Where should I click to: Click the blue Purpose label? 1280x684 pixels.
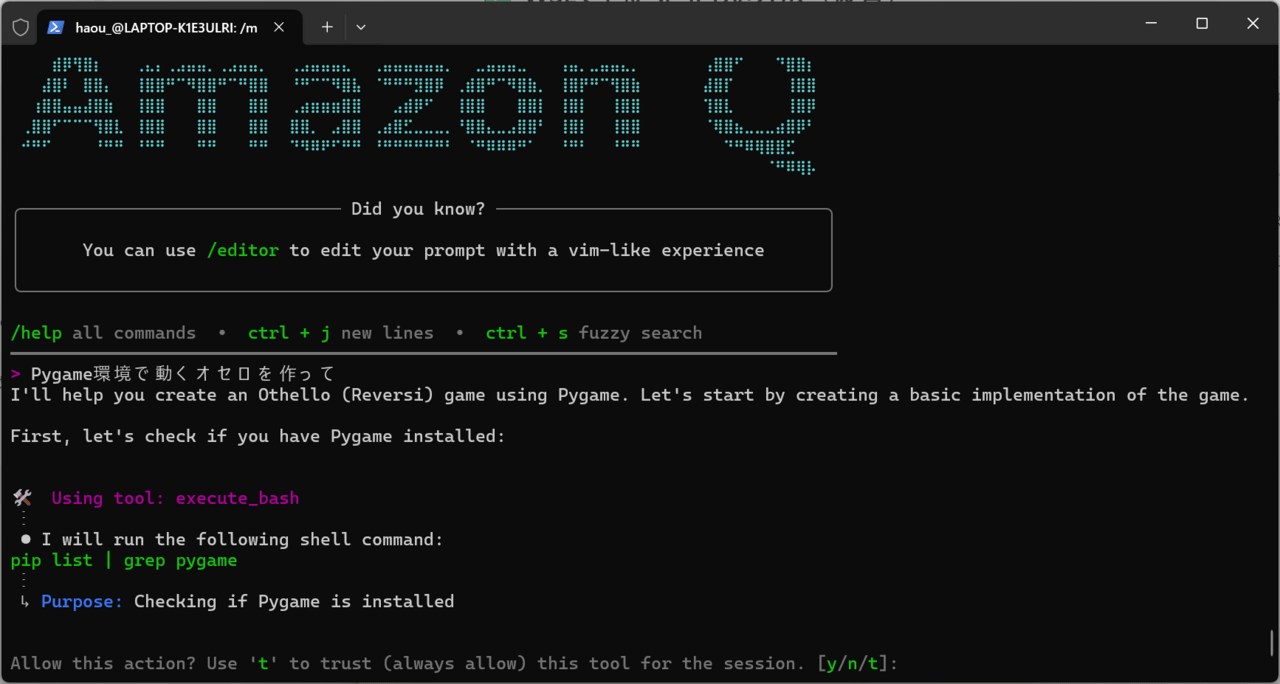tap(82, 601)
